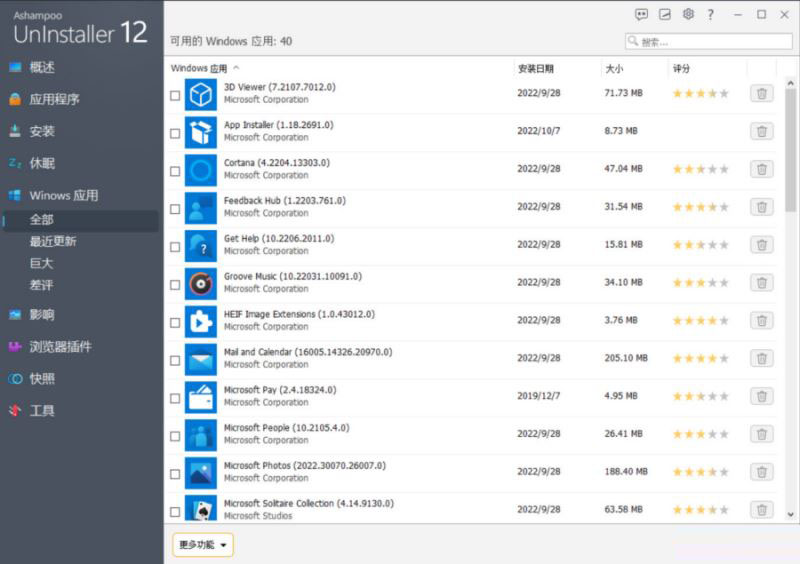Sort list by 安装日期 column

pyautogui.click(x=536, y=68)
